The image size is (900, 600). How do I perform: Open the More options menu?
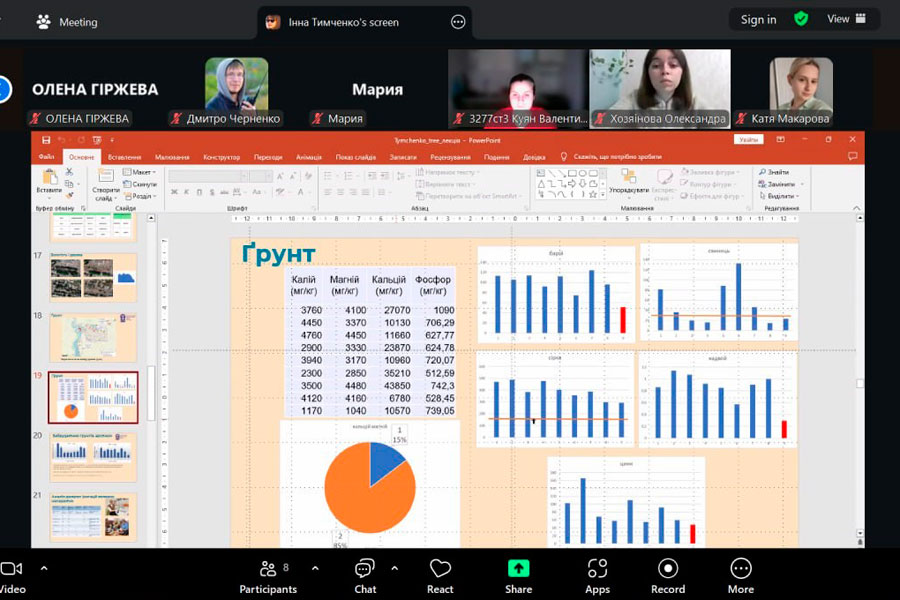[x=740, y=575]
